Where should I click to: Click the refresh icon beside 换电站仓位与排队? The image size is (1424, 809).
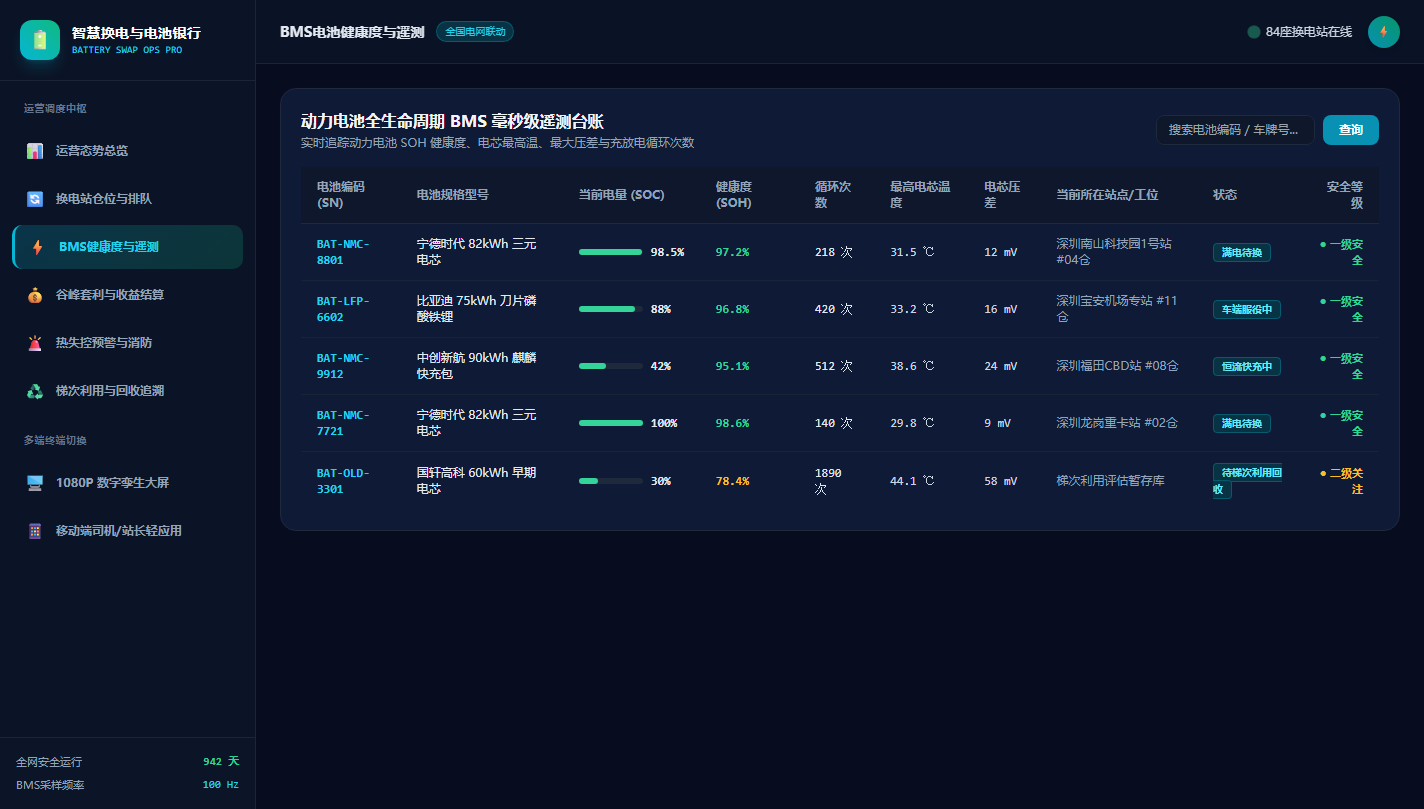35,199
